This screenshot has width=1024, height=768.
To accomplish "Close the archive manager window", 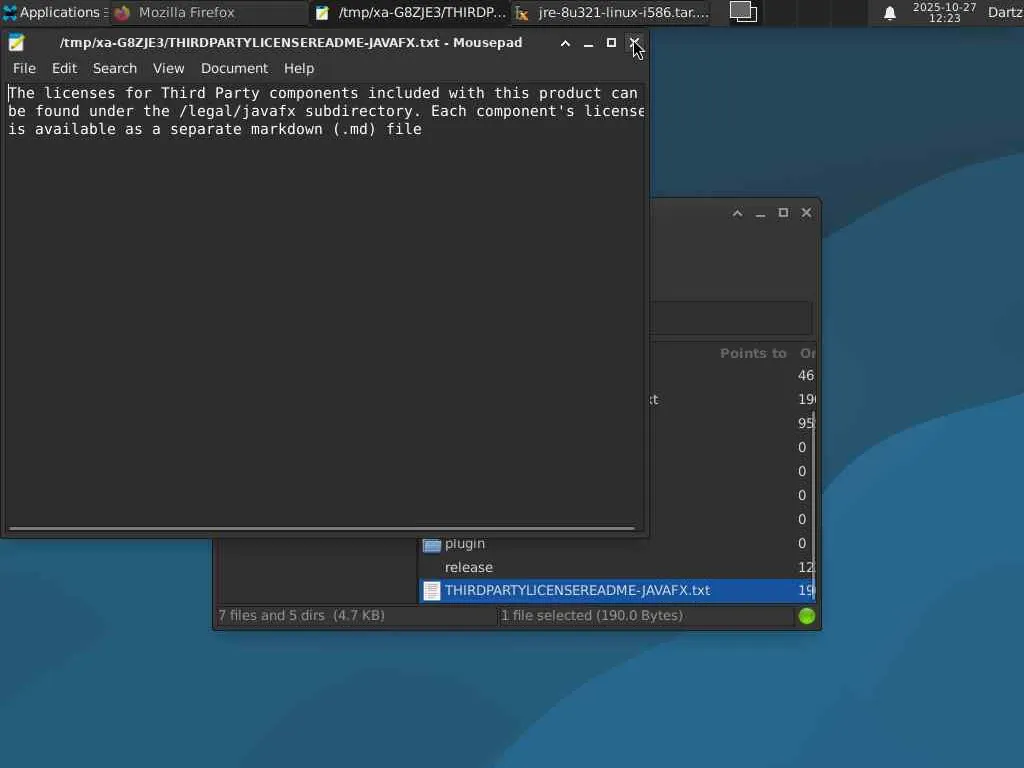I will [807, 213].
